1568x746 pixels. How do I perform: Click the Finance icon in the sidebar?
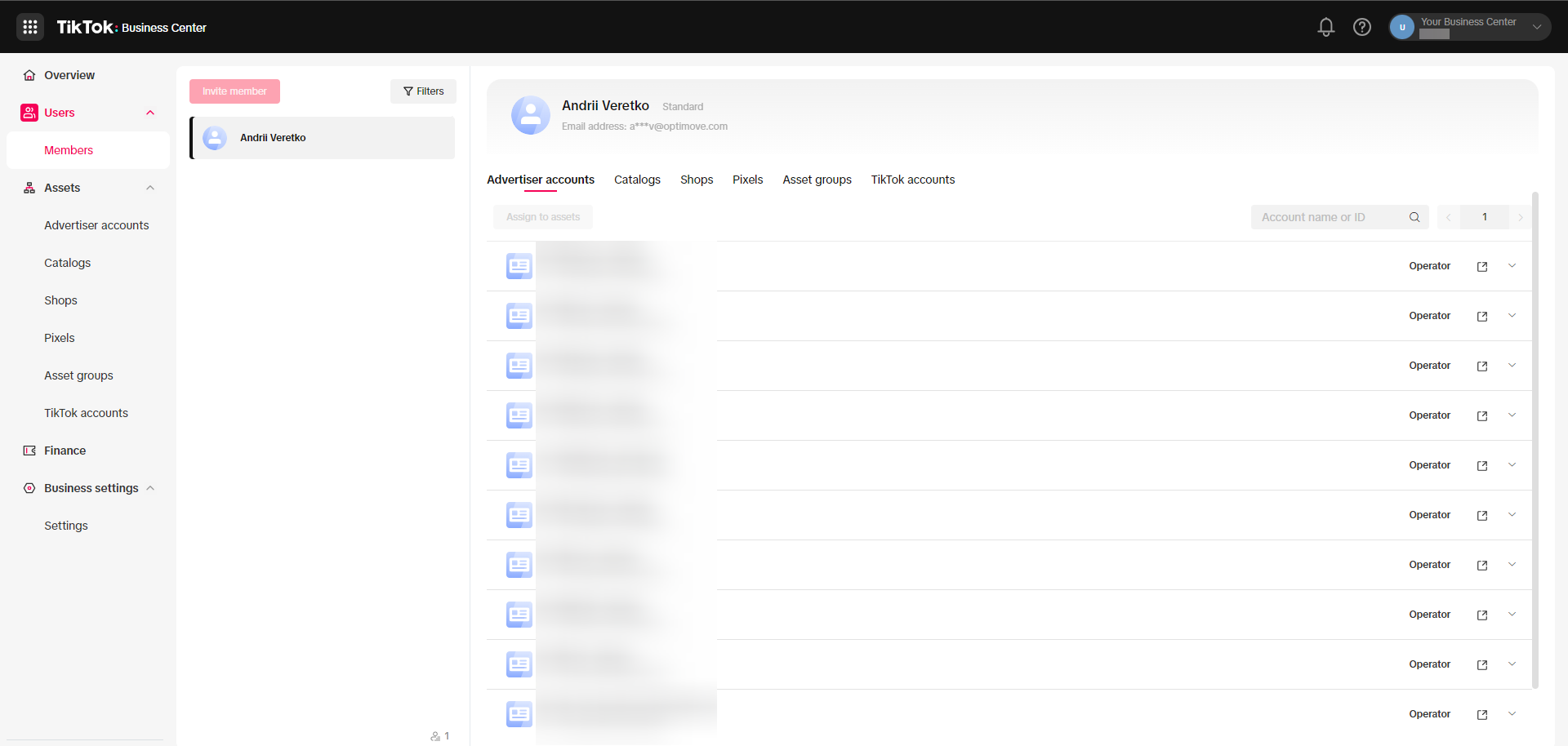[x=29, y=451]
